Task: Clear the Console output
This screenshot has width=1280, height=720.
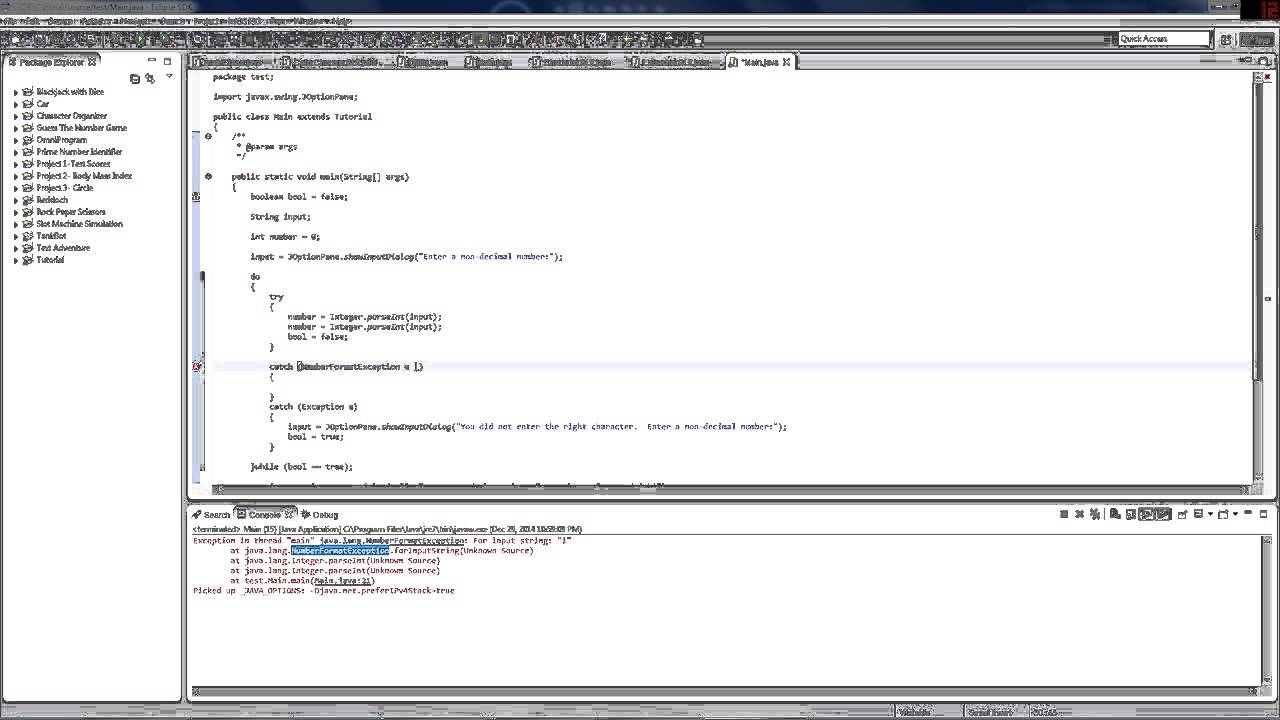Action: [x=1115, y=514]
